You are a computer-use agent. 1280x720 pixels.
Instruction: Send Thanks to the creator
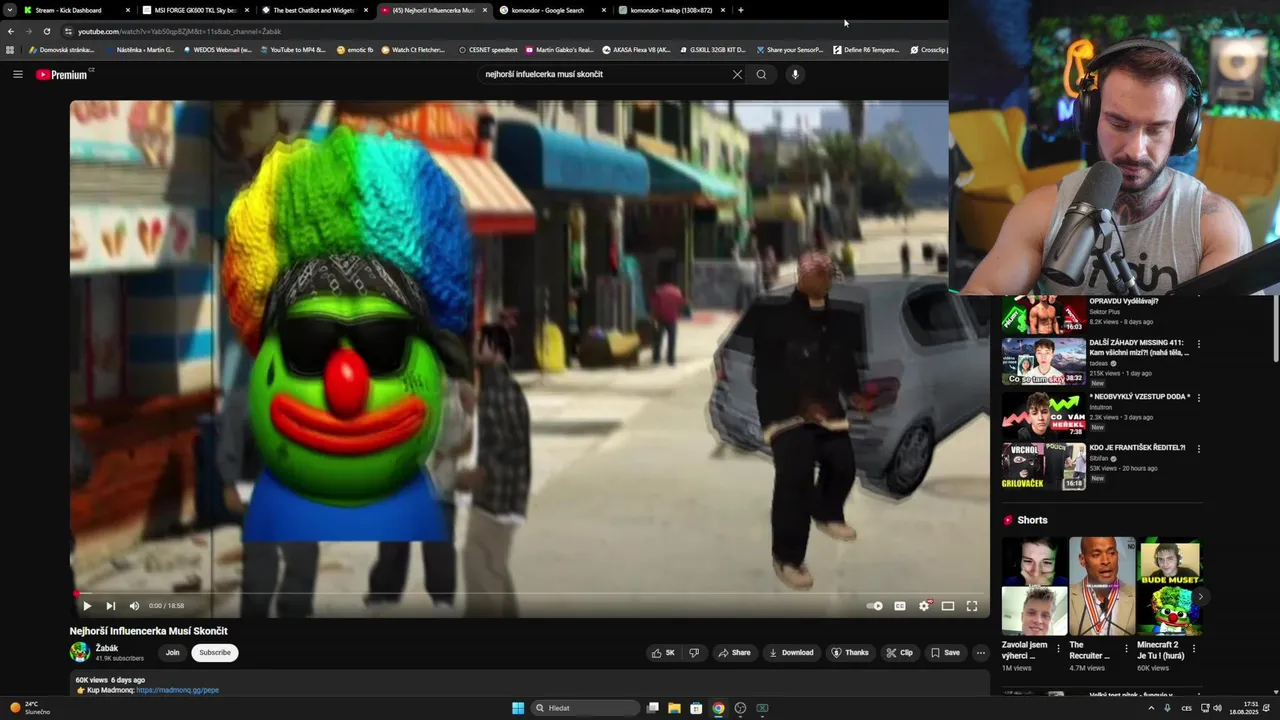[850, 652]
